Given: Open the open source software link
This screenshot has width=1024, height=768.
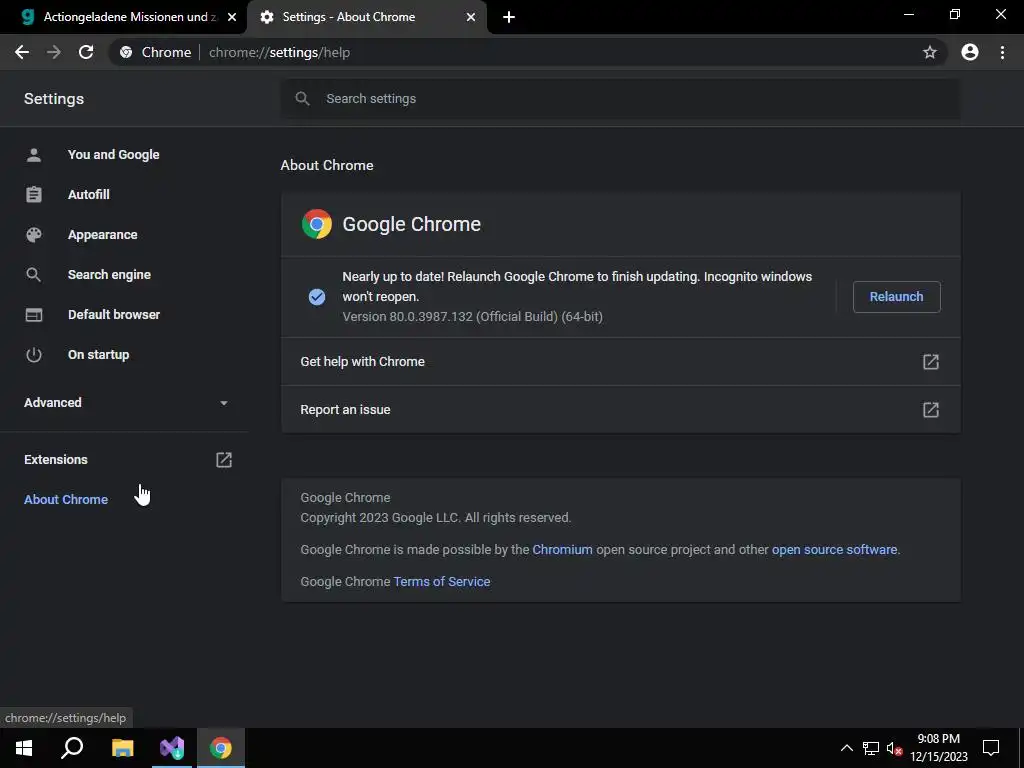Looking at the screenshot, I should [x=835, y=550].
